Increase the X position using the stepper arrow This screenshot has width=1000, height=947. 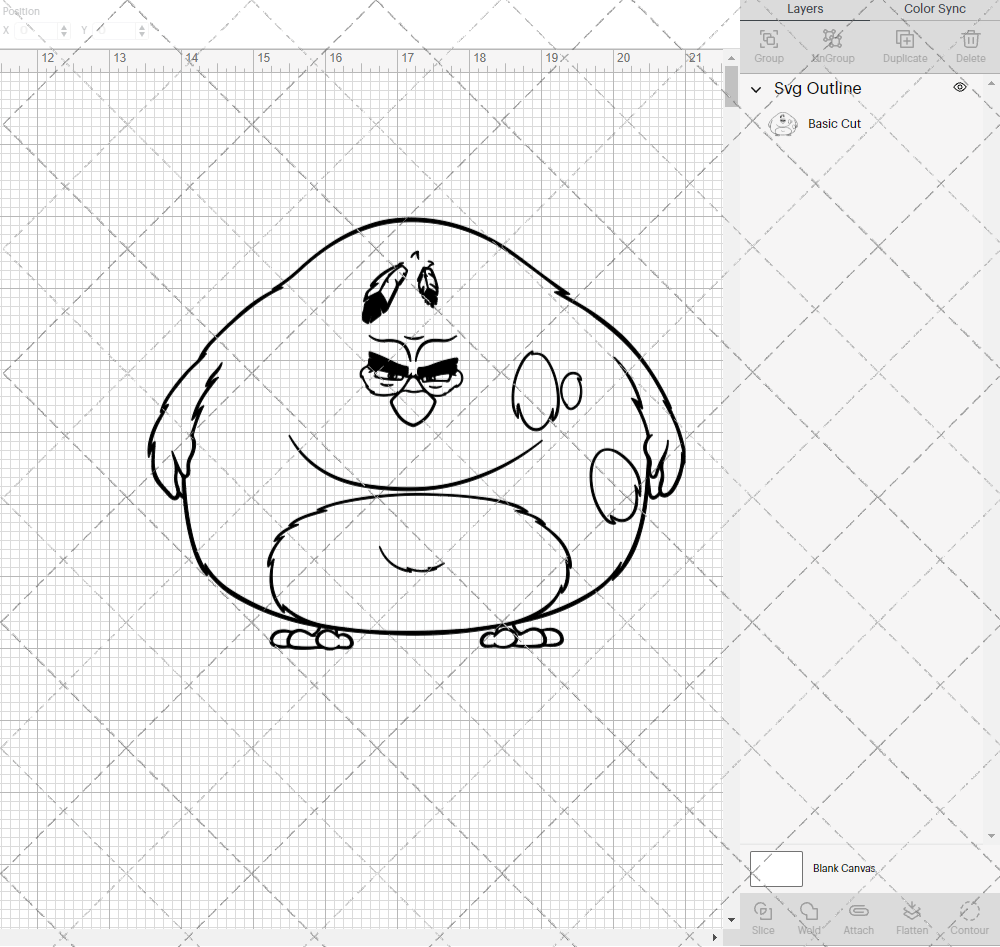point(62,27)
